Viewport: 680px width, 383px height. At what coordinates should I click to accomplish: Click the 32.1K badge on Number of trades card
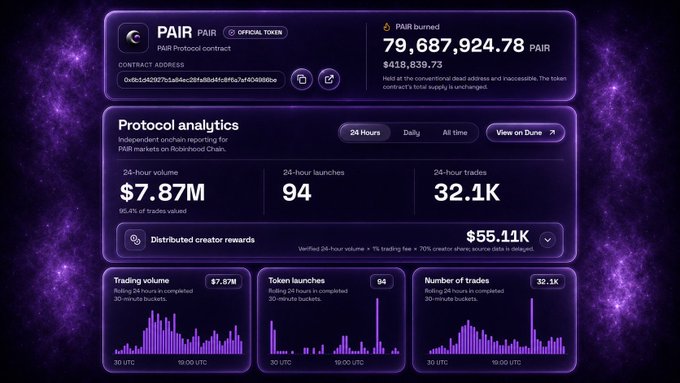(x=547, y=282)
